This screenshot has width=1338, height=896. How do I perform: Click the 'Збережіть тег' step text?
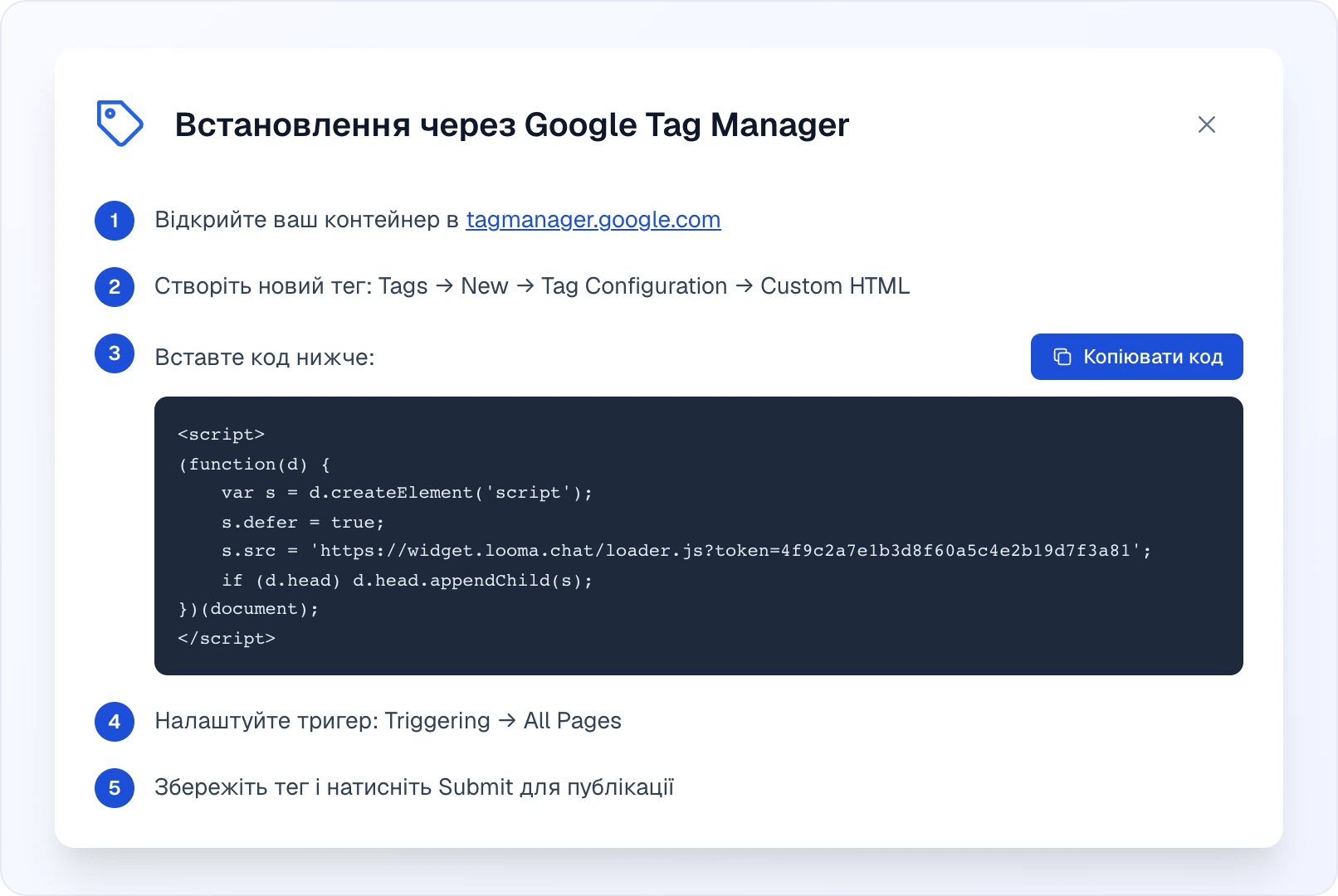pos(414,787)
